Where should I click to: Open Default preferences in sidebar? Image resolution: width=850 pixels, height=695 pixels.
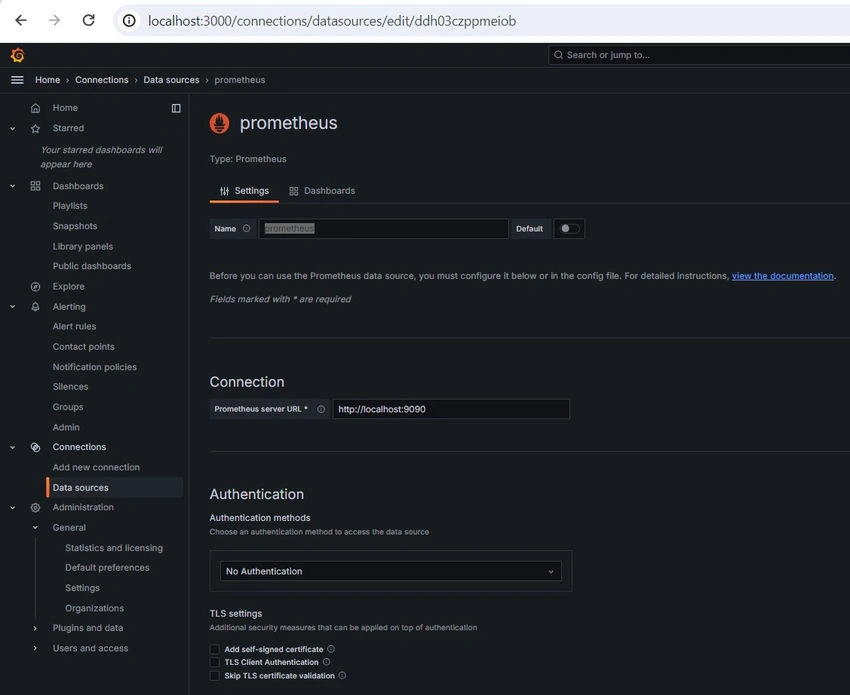[107, 568]
